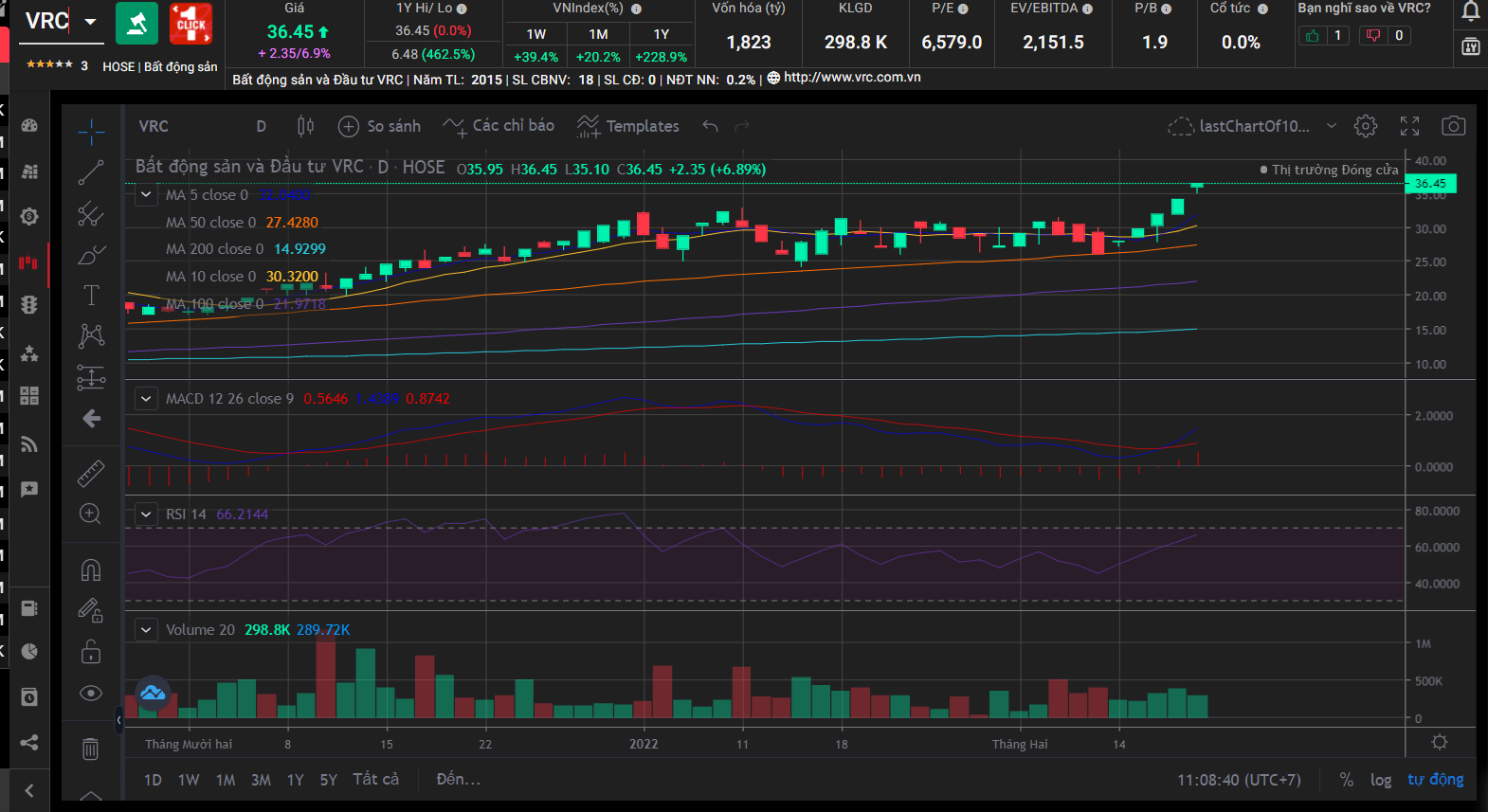Collapse the left sidebar with chevron

click(29, 790)
